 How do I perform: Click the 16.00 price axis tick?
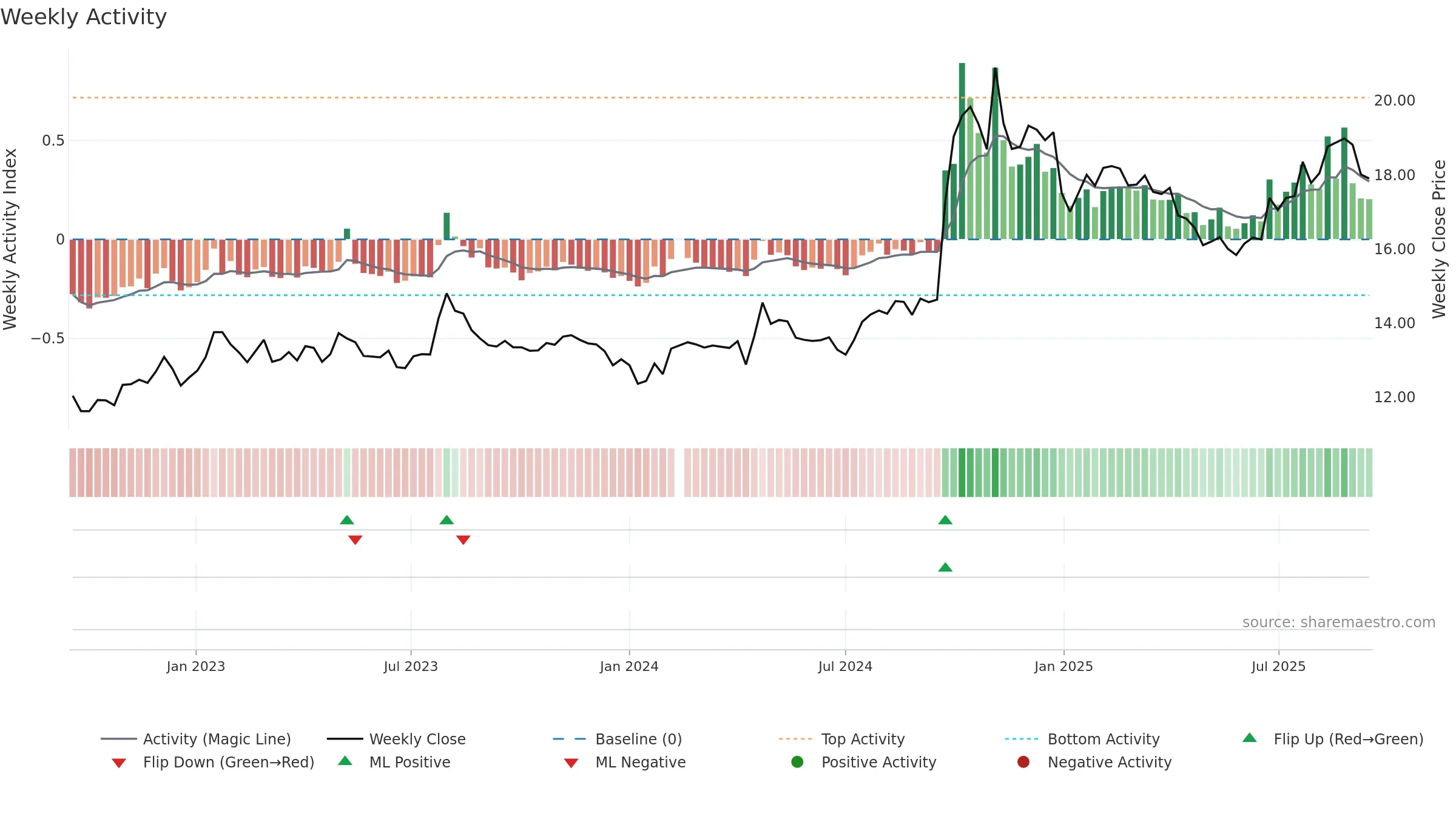tap(1394, 249)
